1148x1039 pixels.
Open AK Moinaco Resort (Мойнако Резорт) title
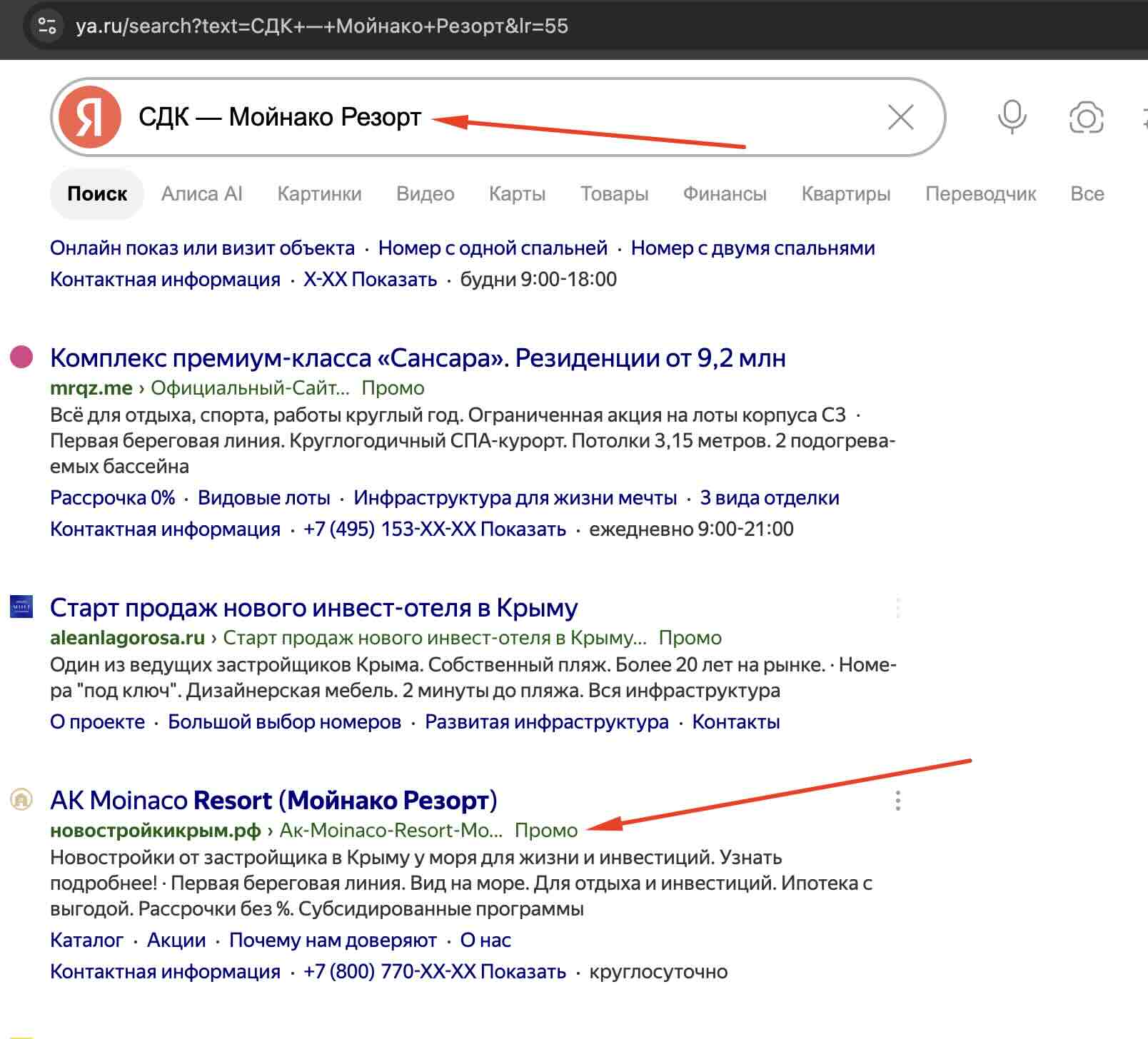(x=273, y=801)
